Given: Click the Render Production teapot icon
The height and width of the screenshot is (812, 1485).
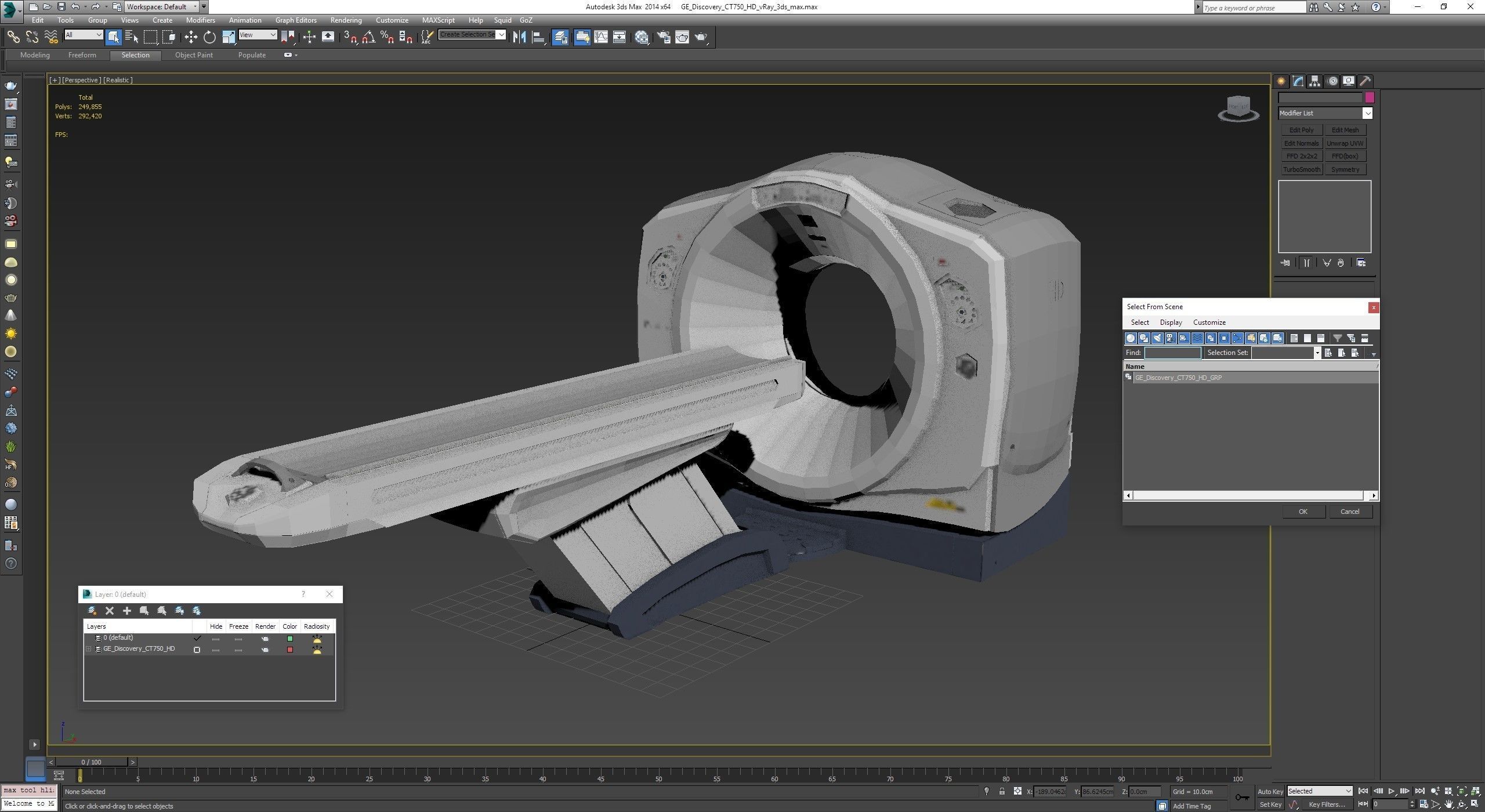Looking at the screenshot, I should point(701,37).
